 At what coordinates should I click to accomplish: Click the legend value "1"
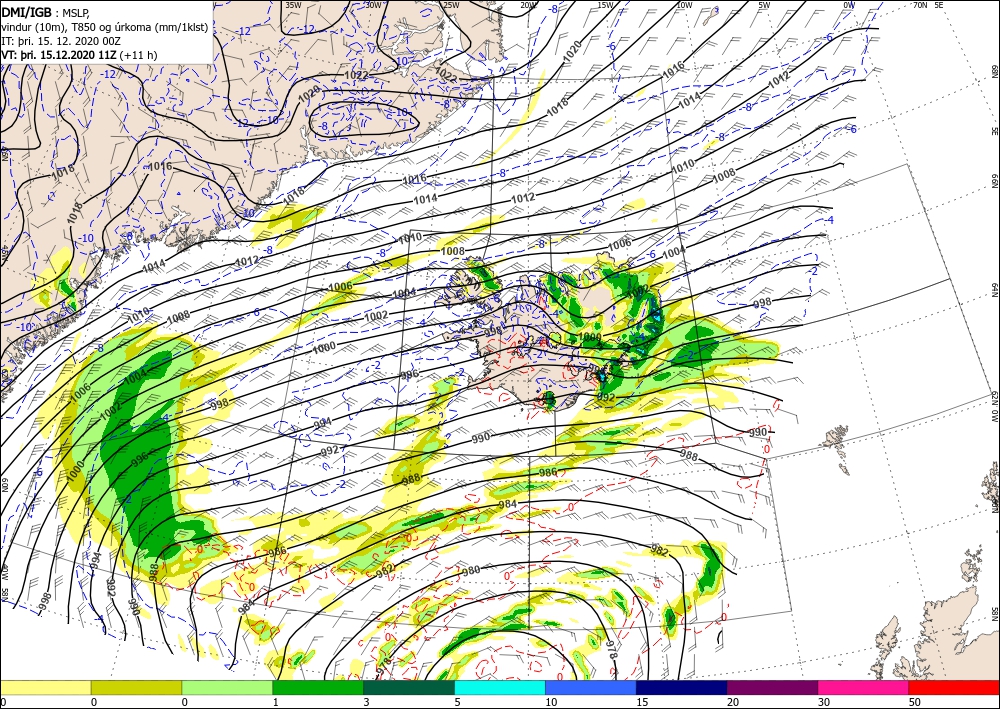(276, 702)
